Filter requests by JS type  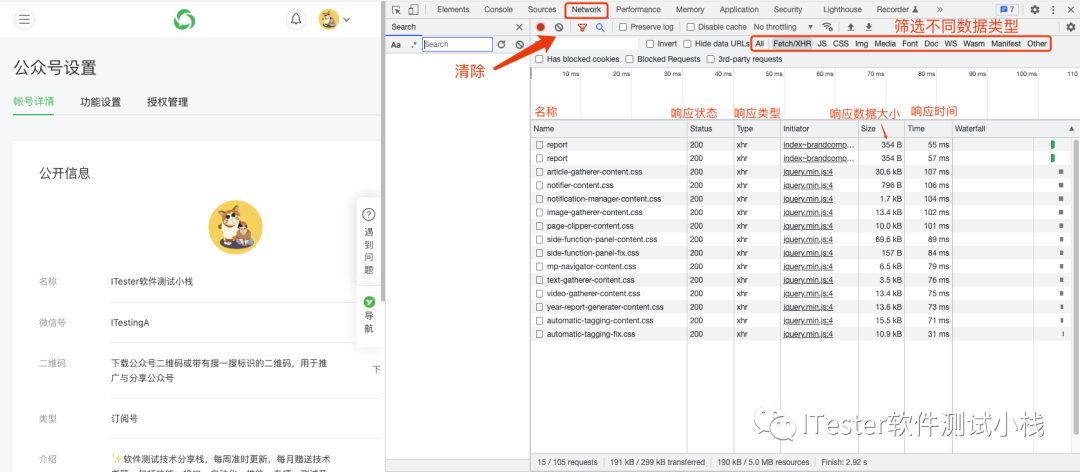click(x=822, y=43)
